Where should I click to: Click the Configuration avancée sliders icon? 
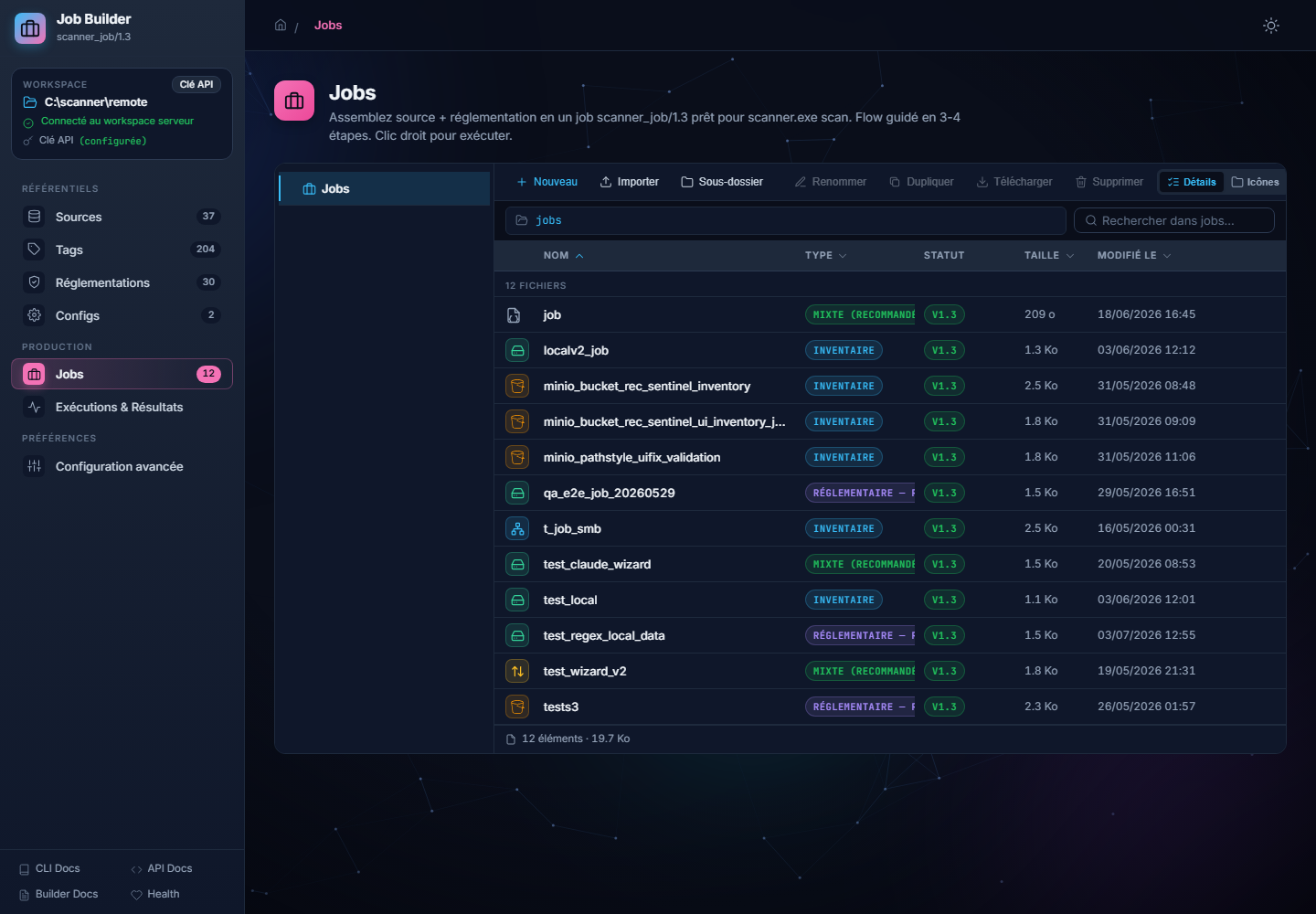34,466
